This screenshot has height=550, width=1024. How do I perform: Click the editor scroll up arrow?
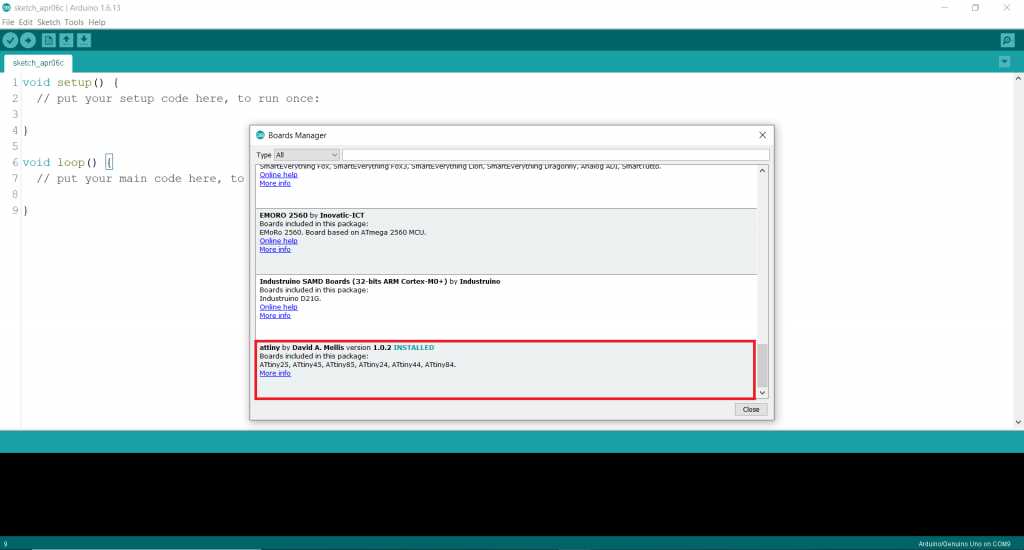coord(1018,78)
